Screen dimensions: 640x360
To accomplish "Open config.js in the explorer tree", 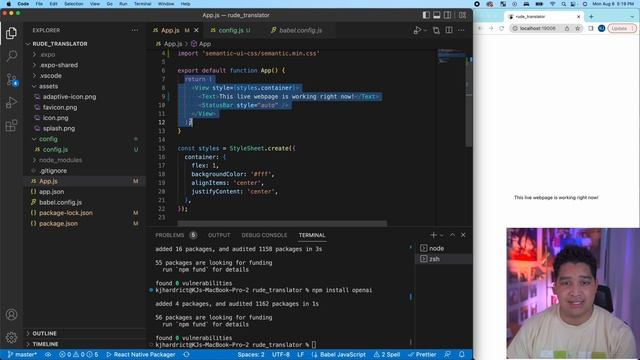I will click(55, 149).
